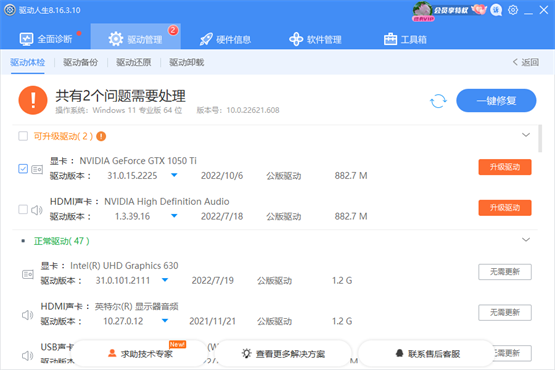This screenshot has height=370, width=555.
Task: Click the feedback chat bubble icon
Action: point(496,10)
